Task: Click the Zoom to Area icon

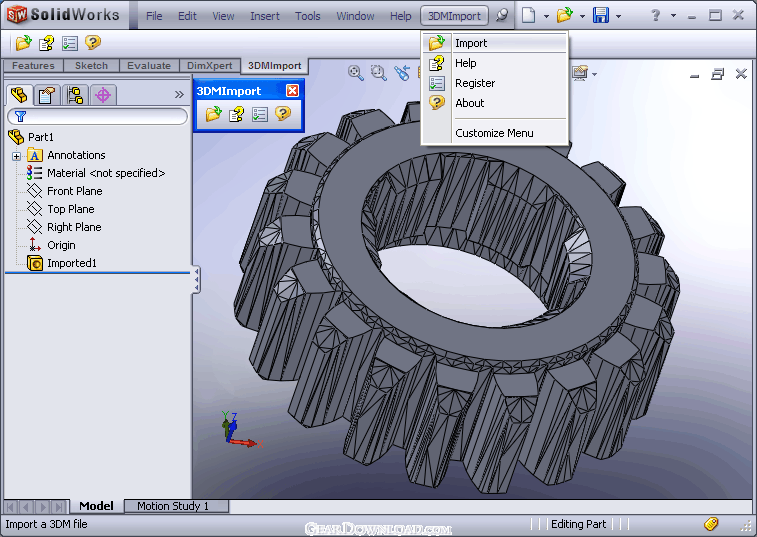Action: point(379,73)
